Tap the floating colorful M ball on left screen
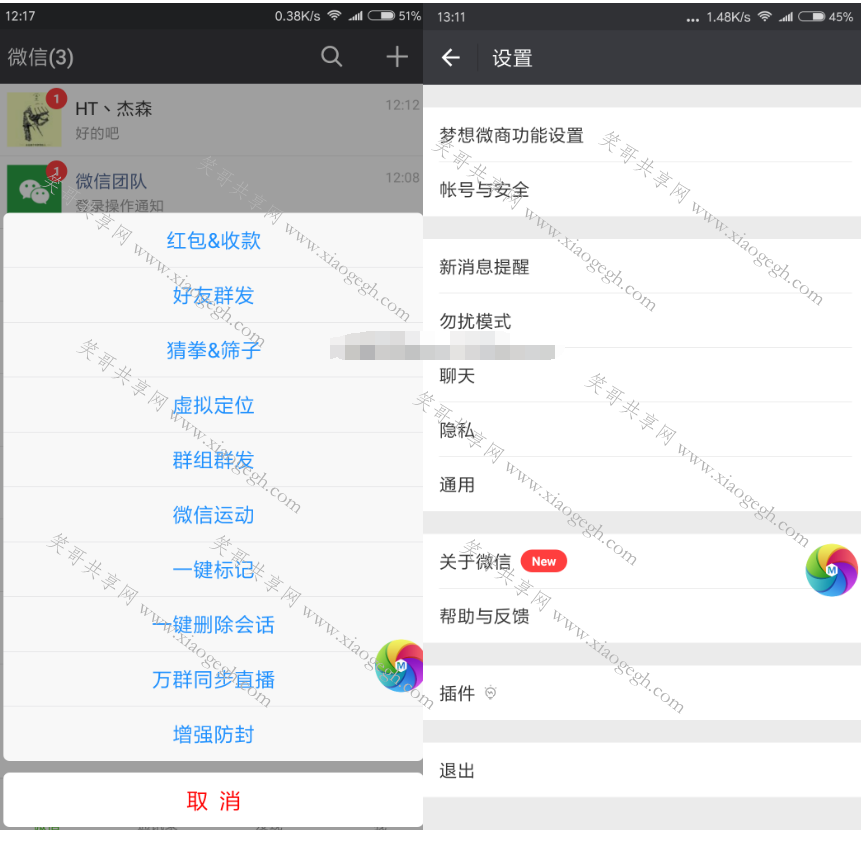Viewport: 861px width, 841px height. coord(399,665)
